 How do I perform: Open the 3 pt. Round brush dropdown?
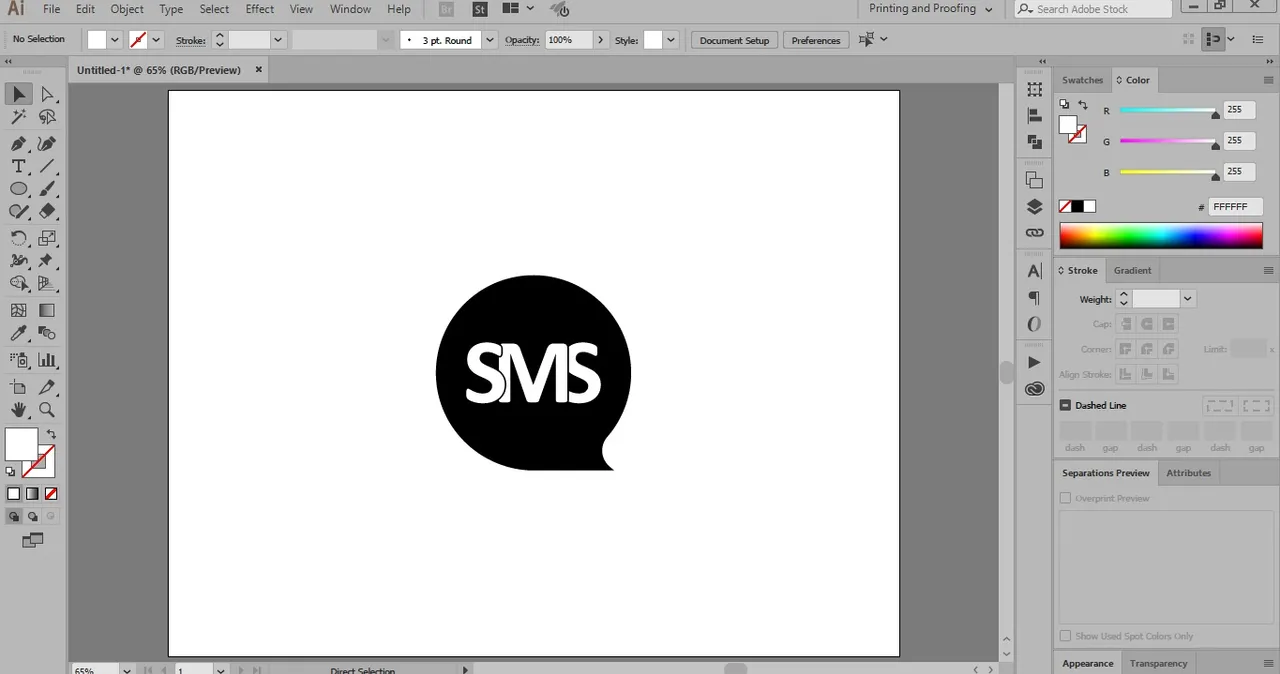489,40
